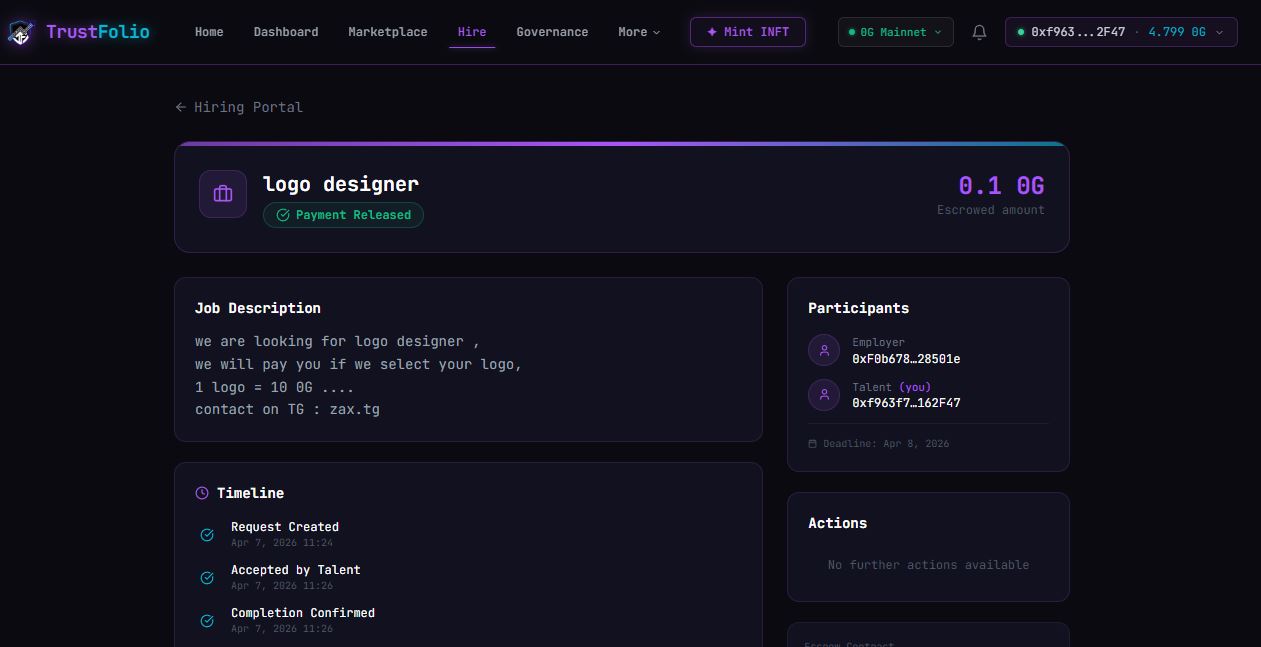Click the TrustFolio shield logo icon
The width and height of the screenshot is (1261, 647).
21,33
